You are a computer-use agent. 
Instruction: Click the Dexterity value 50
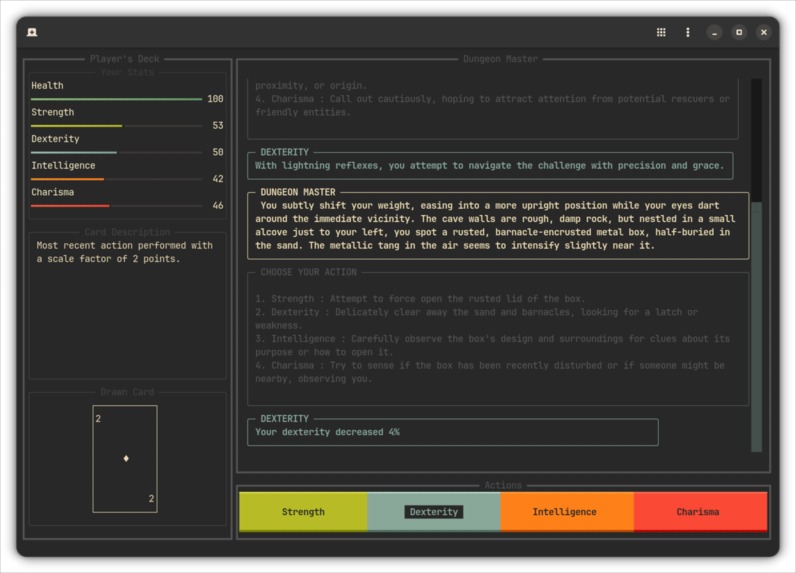[218, 152]
